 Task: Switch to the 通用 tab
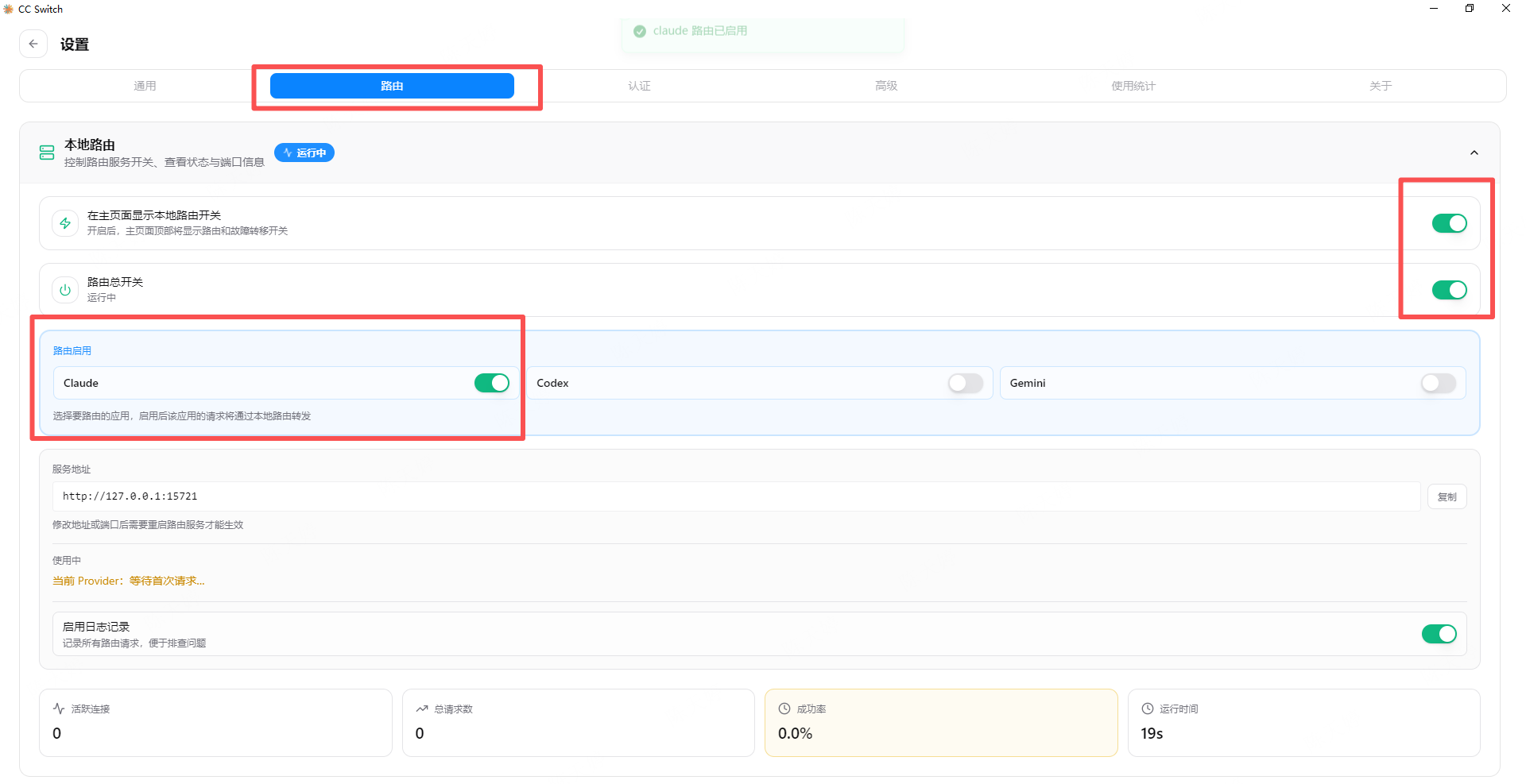pos(145,86)
